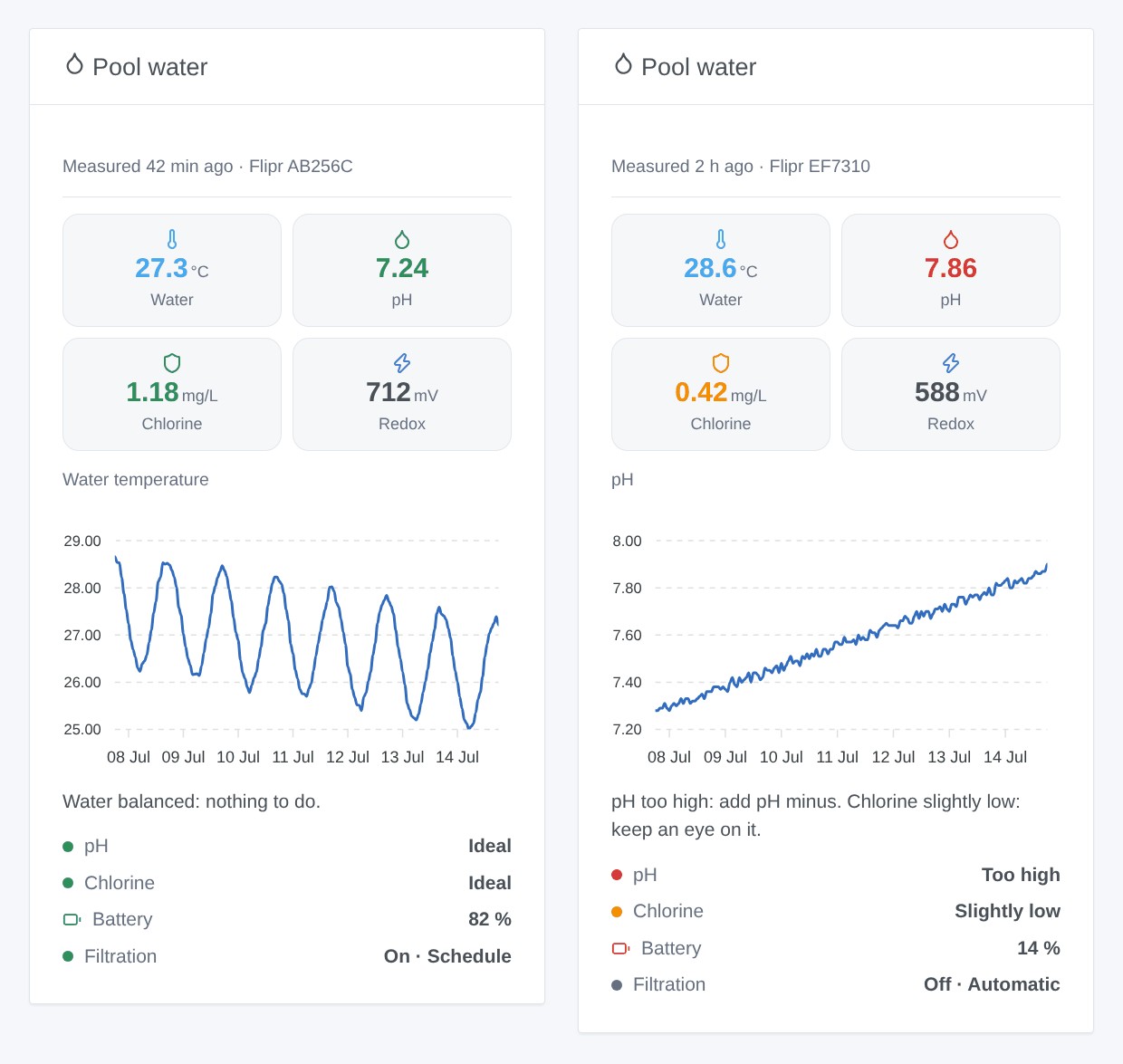Screen dimensions: 1123x1064
Task: Click the redox lightning icon above 712 mV
Action: [402, 363]
